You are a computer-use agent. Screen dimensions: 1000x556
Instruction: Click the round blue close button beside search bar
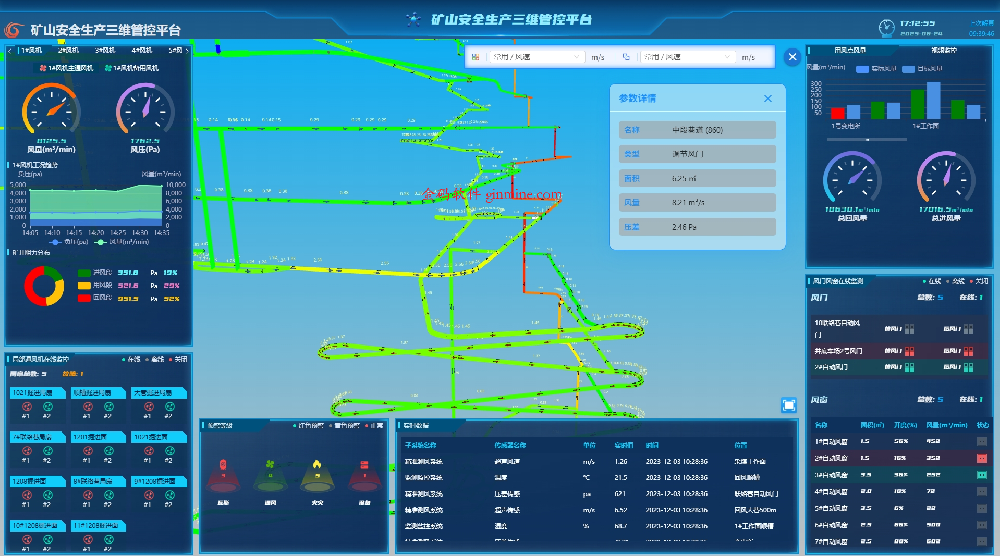click(x=793, y=57)
